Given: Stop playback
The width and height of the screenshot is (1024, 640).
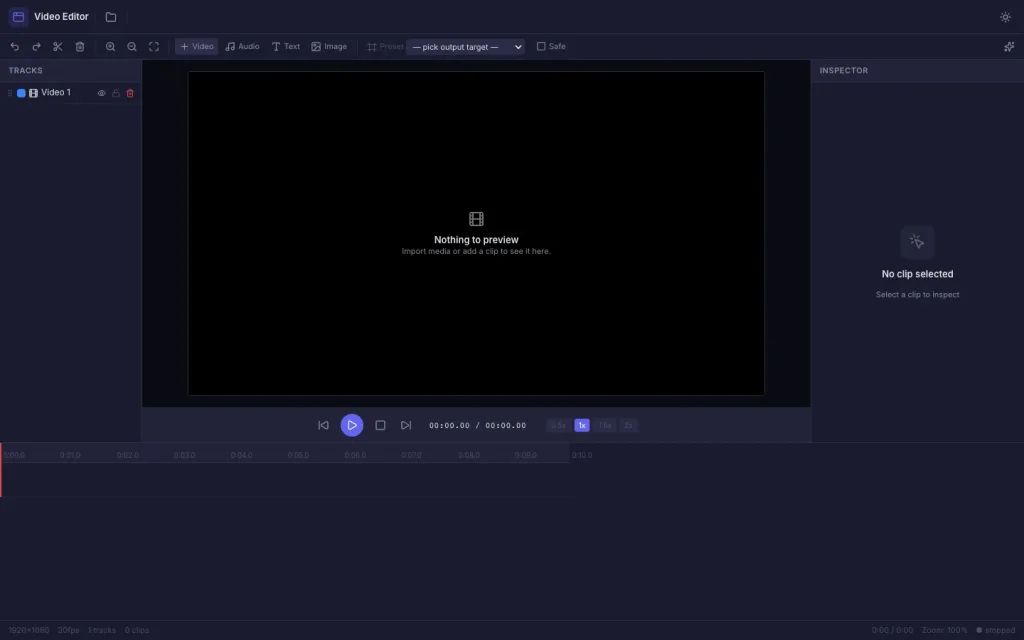Looking at the screenshot, I should [x=380, y=425].
